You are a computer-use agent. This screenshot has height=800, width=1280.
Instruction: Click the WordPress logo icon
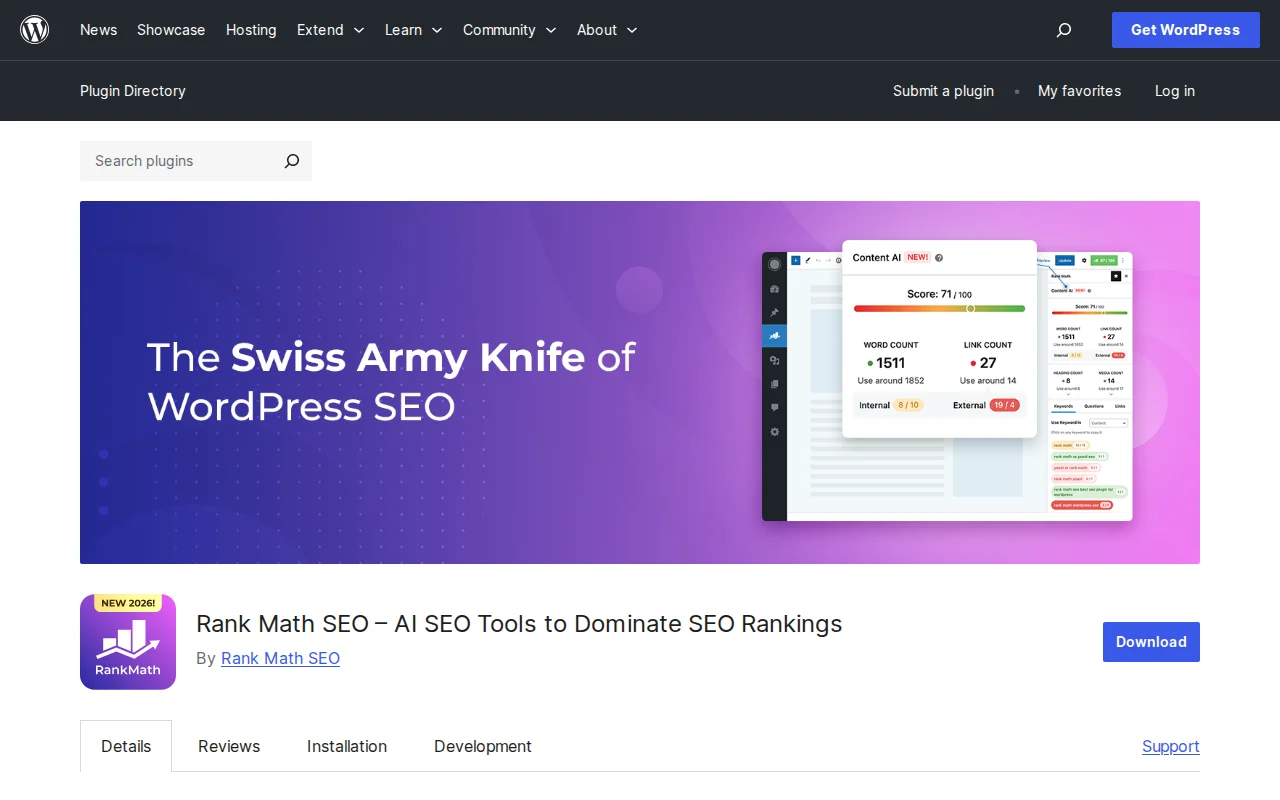tap(35, 30)
